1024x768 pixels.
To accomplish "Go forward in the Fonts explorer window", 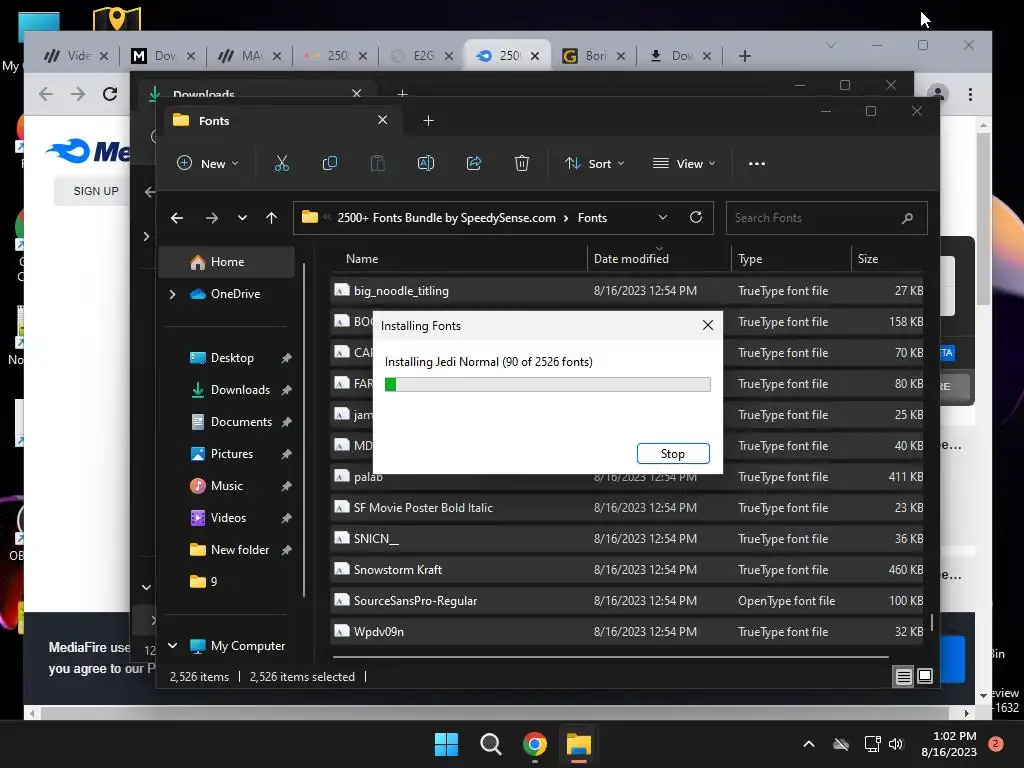I will click(x=212, y=218).
